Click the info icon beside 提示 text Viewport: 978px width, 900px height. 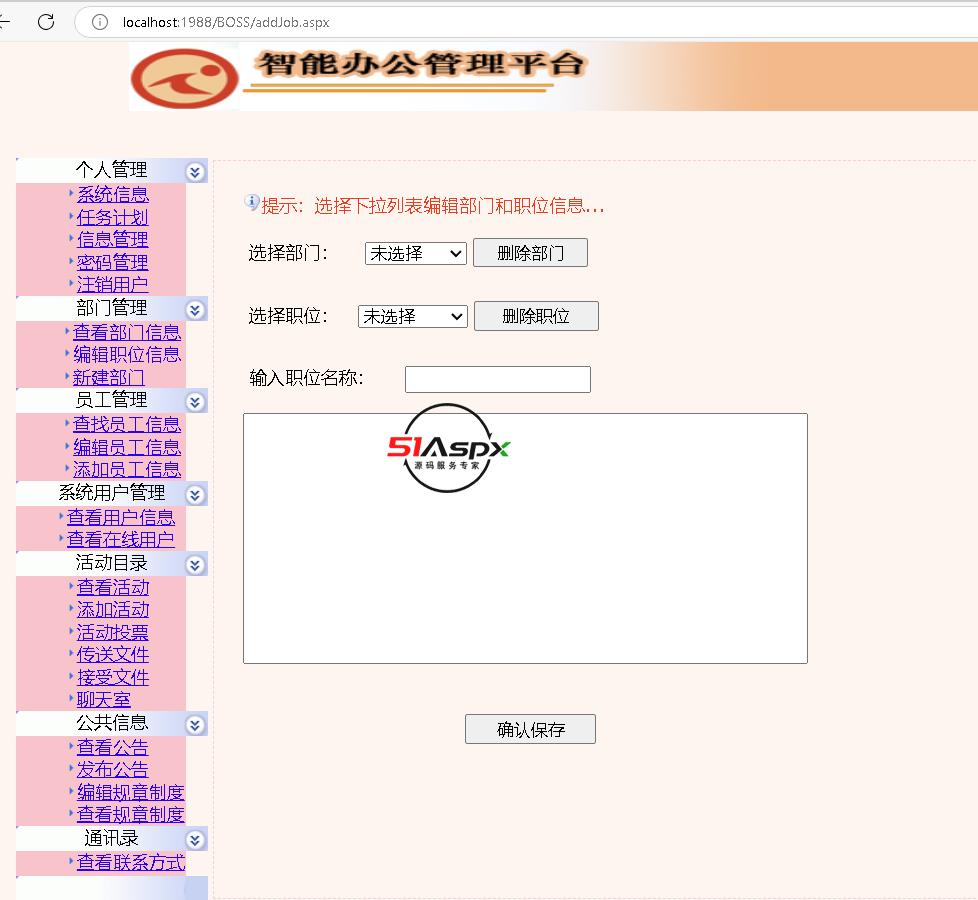coord(251,202)
